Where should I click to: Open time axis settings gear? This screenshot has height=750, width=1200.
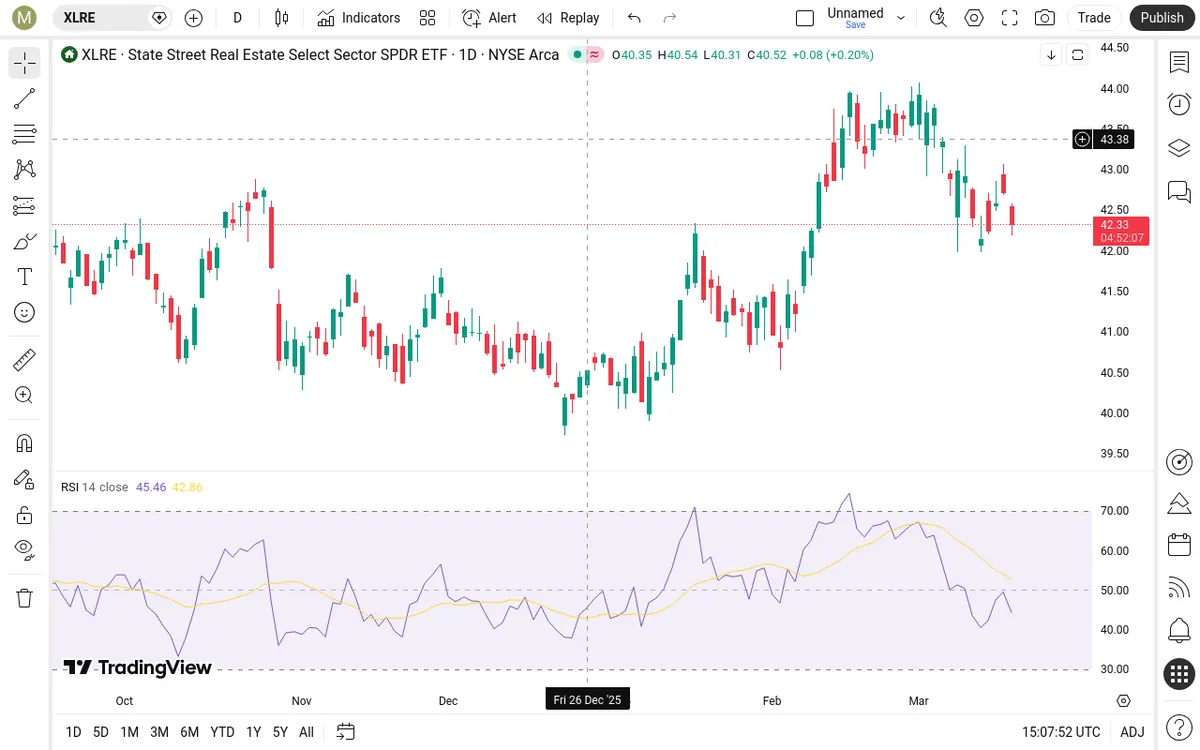[1124, 700]
